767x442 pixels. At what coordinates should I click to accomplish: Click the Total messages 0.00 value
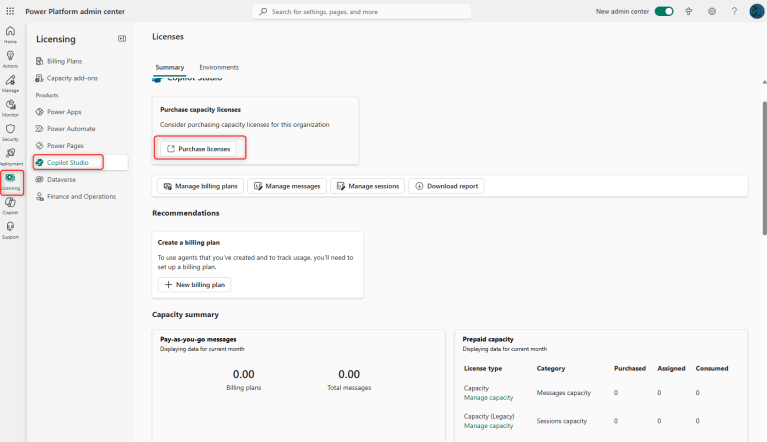click(349, 375)
